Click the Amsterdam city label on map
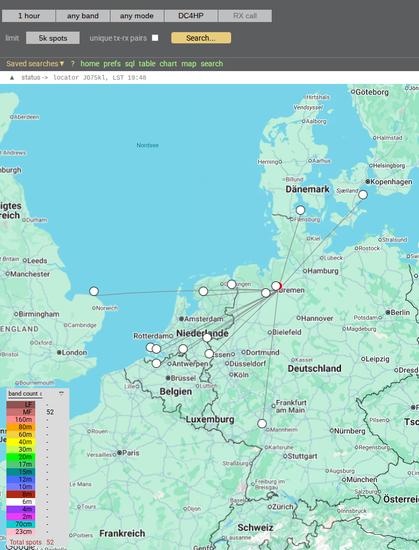This screenshot has height=550, width=419. pos(204,319)
